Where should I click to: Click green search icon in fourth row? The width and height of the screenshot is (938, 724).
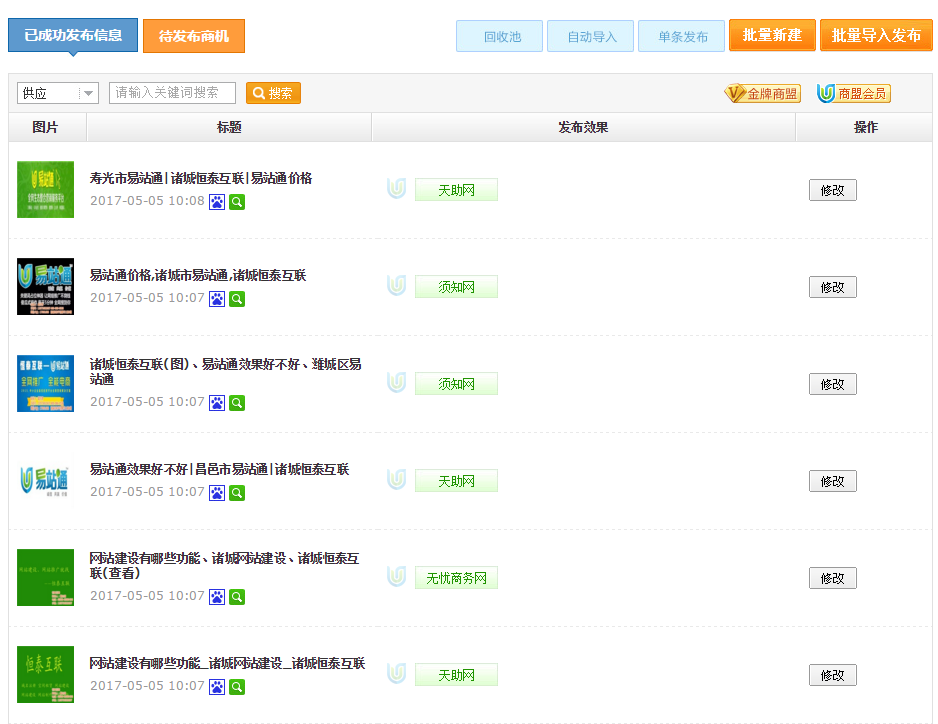pos(237,493)
